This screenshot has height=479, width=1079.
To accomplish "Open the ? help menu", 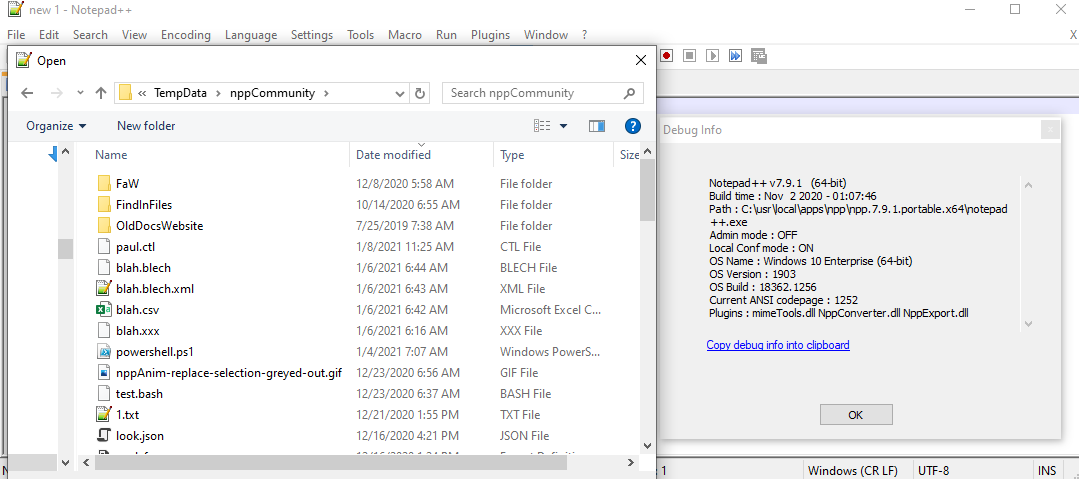I will click(x=584, y=34).
